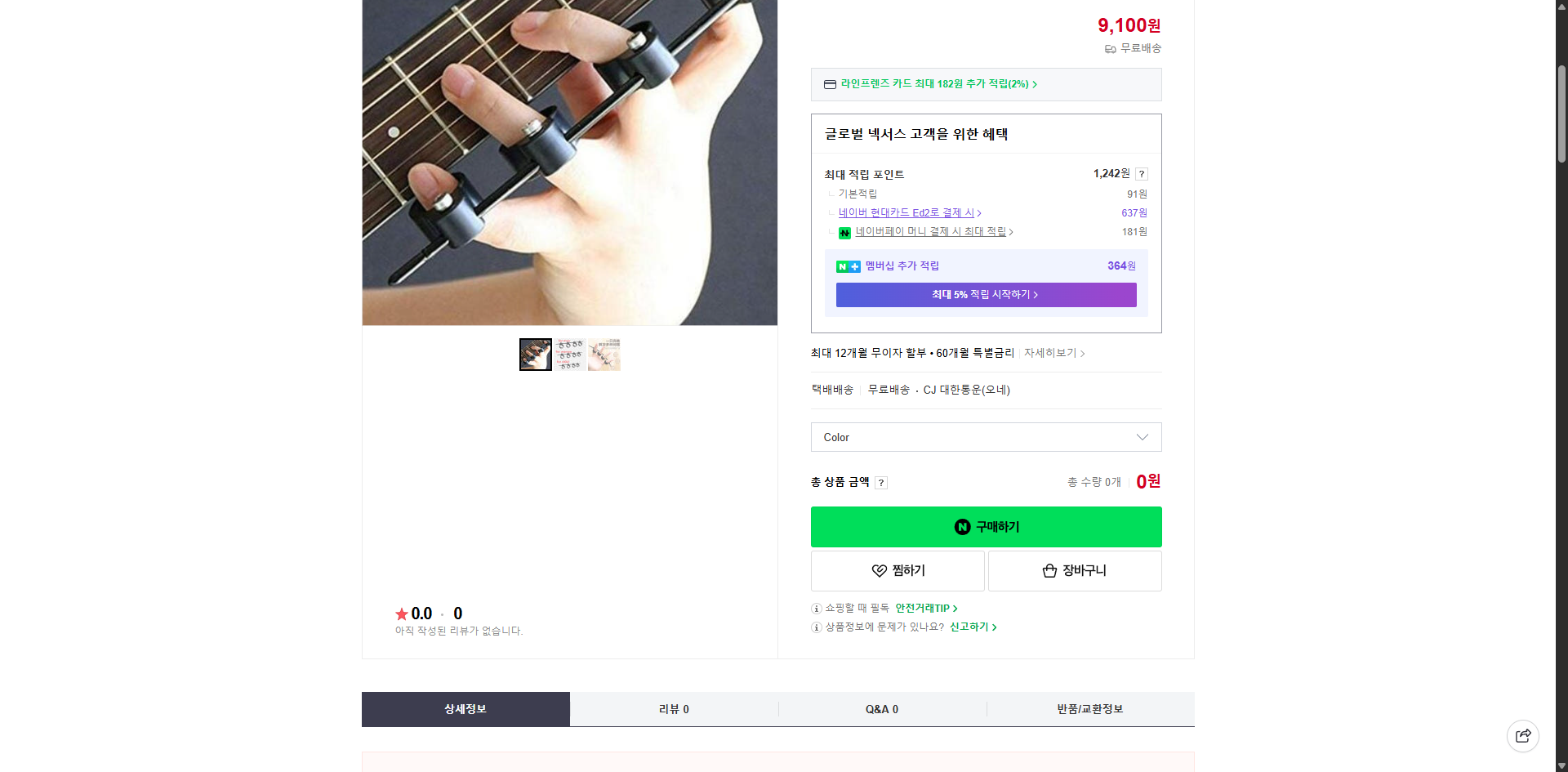Click the N badge beside 네이버페이 머니 link
The height and width of the screenshot is (772, 1568).
click(844, 232)
